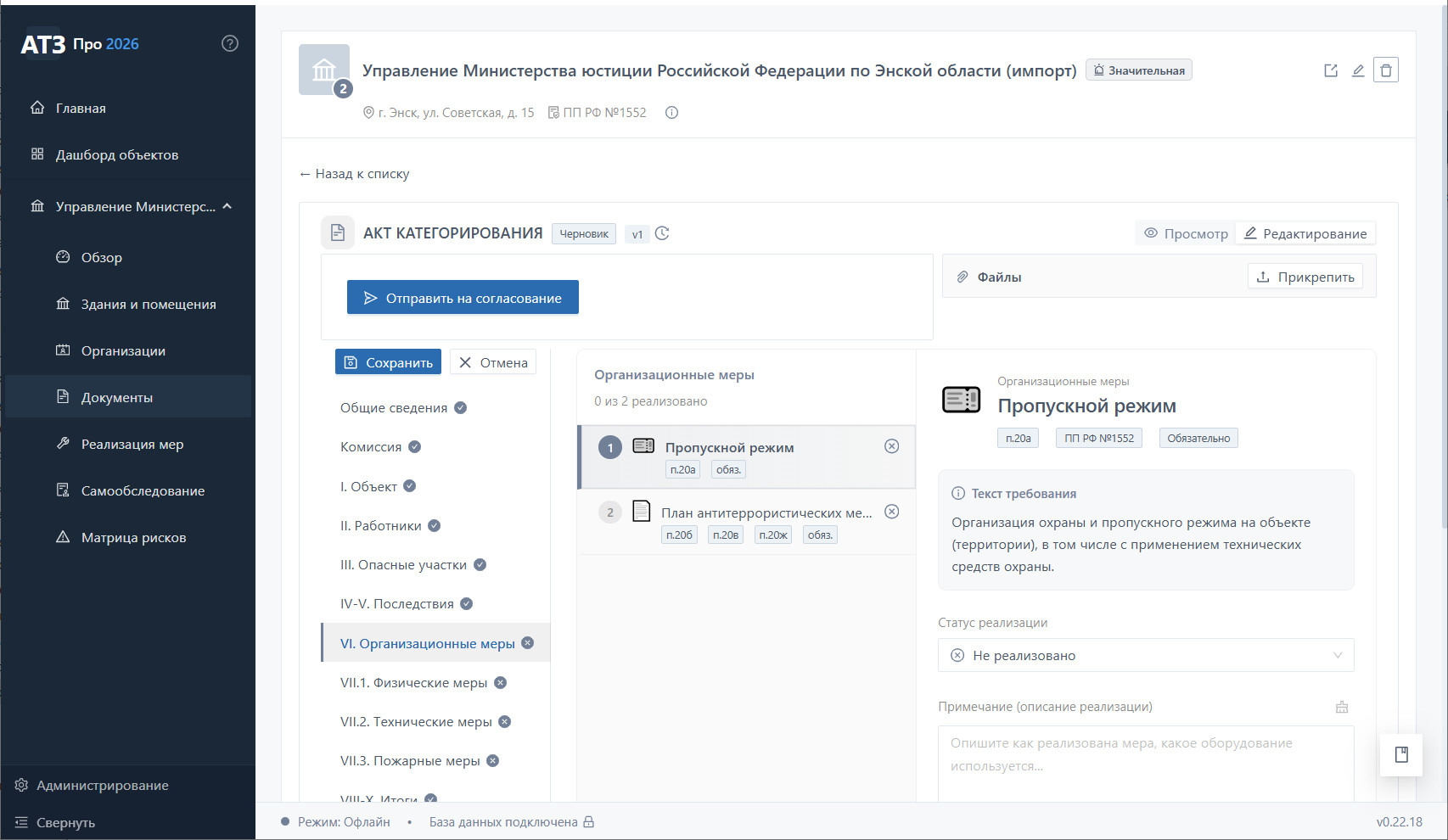Collapse the Управление Министерс... sidebar group
The width and height of the screenshot is (1448, 840).
click(128, 206)
